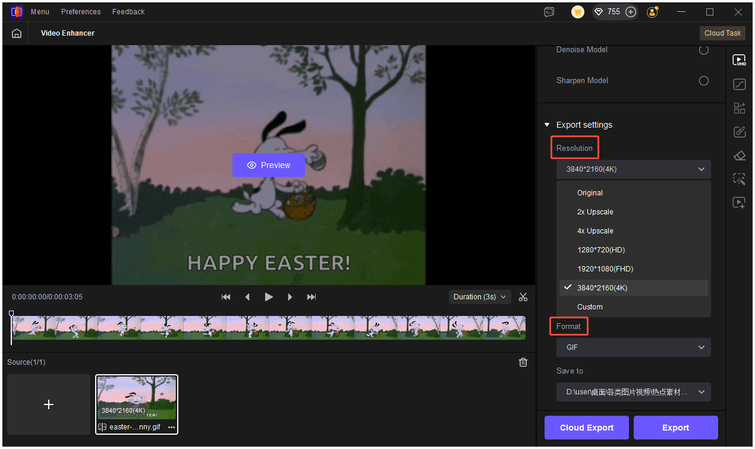755x449 pixels.
Task: Open the user account avatar icon
Action: pyautogui.click(x=652, y=12)
